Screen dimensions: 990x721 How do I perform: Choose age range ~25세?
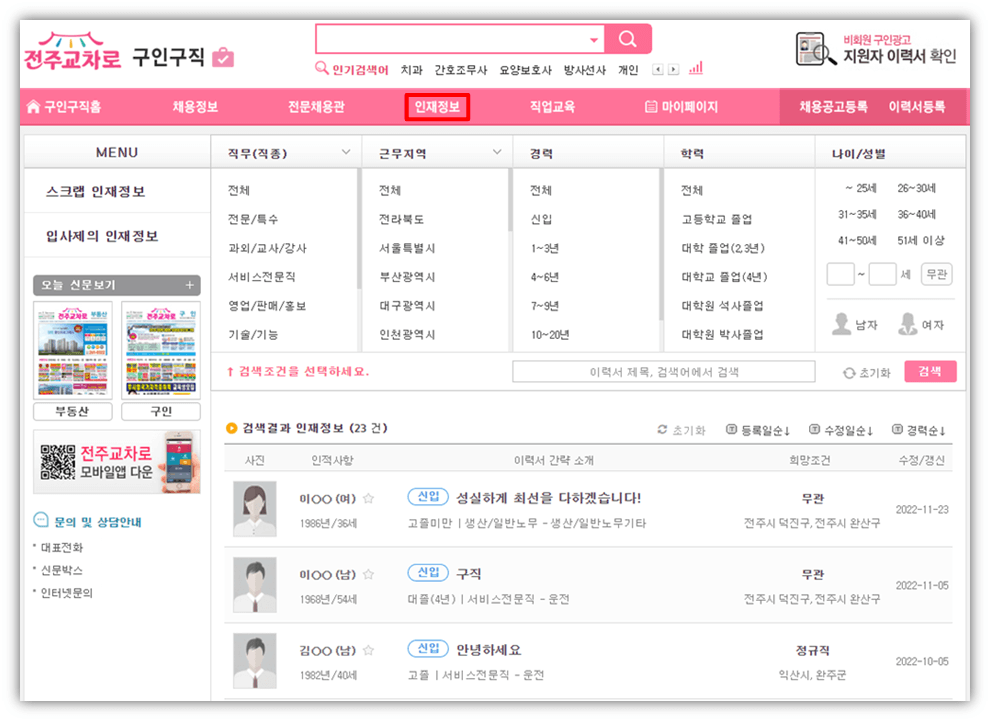[x=861, y=188]
